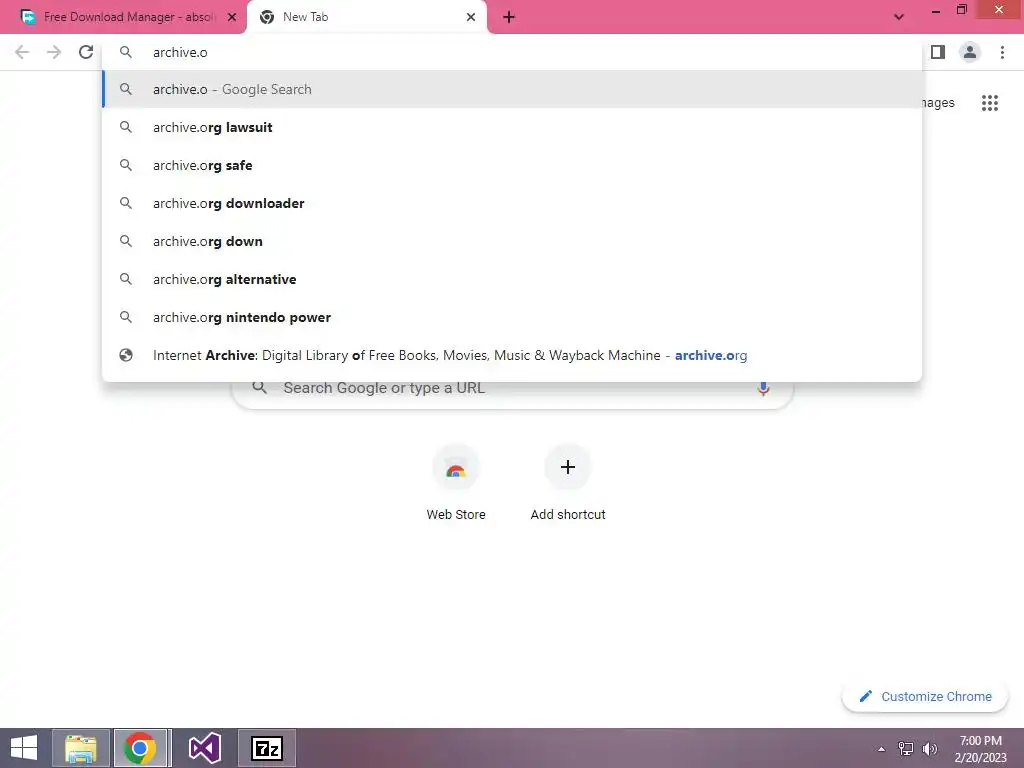Image resolution: width=1024 pixels, height=768 pixels.
Task: Pick the 'archive.org down' suggestion
Action: coord(512,241)
